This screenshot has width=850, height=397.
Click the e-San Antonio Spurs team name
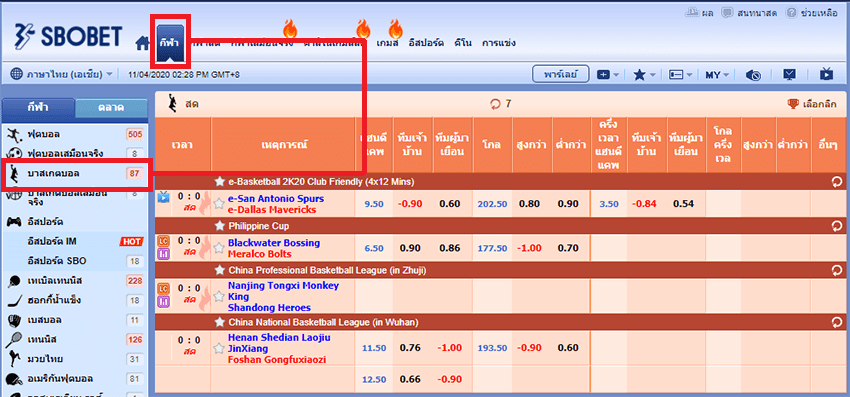(276, 198)
